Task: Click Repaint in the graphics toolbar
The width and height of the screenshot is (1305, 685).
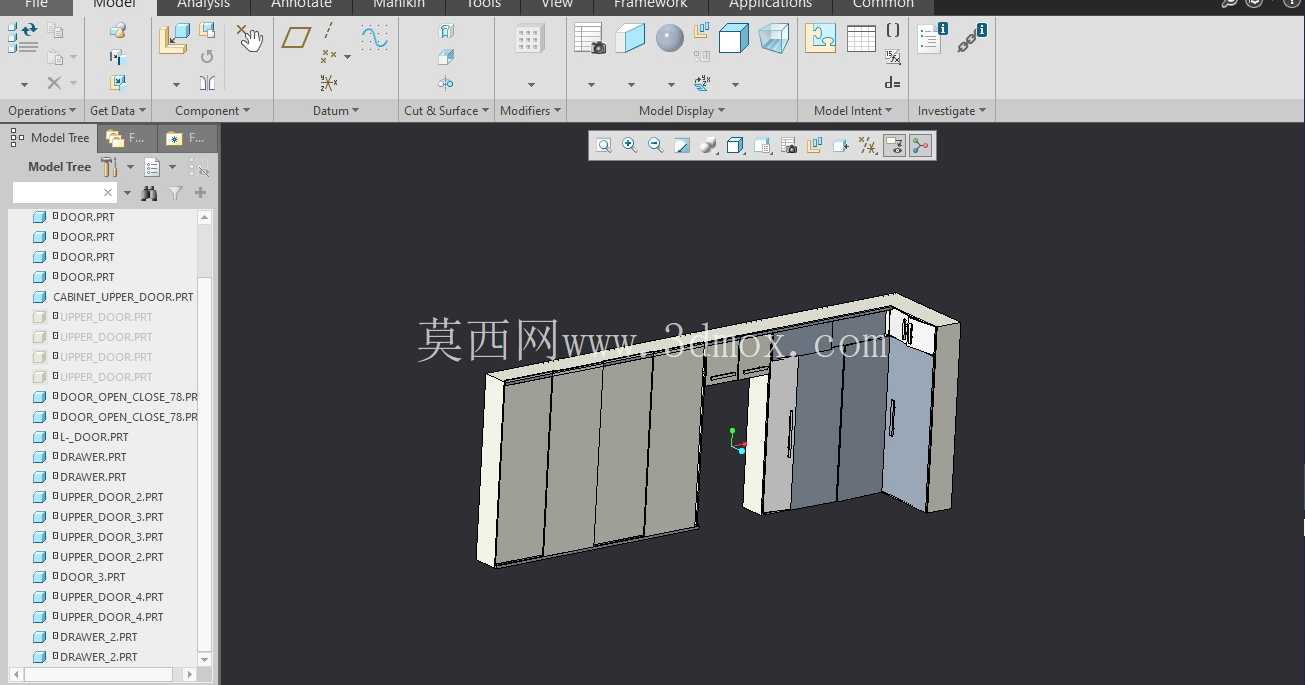Action: tap(682, 146)
